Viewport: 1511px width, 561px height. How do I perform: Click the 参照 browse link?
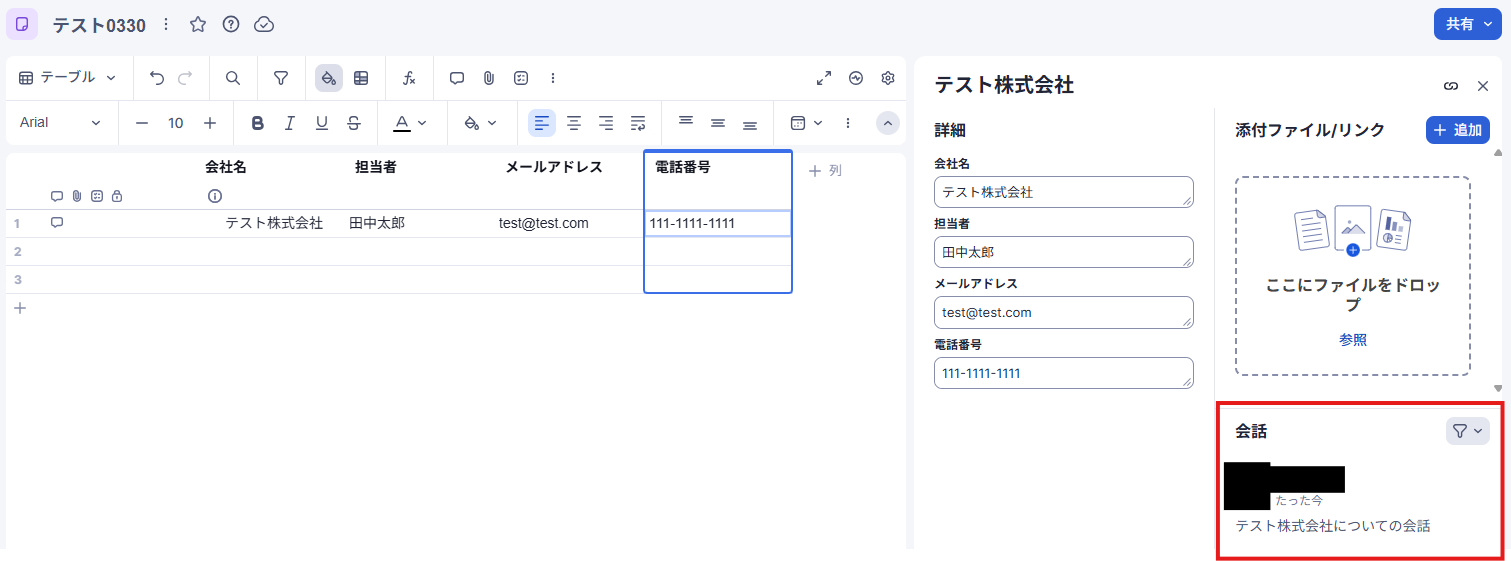[x=1352, y=340]
